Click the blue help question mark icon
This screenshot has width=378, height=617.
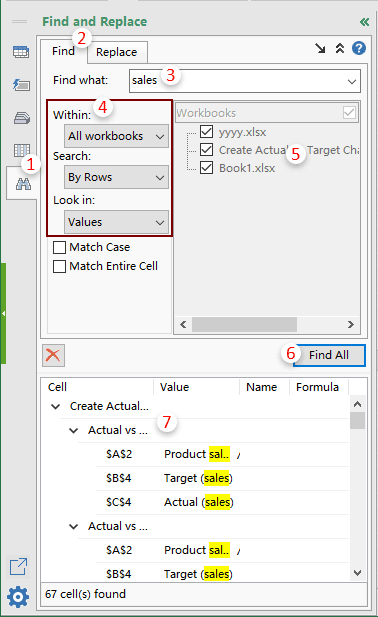(x=359, y=48)
